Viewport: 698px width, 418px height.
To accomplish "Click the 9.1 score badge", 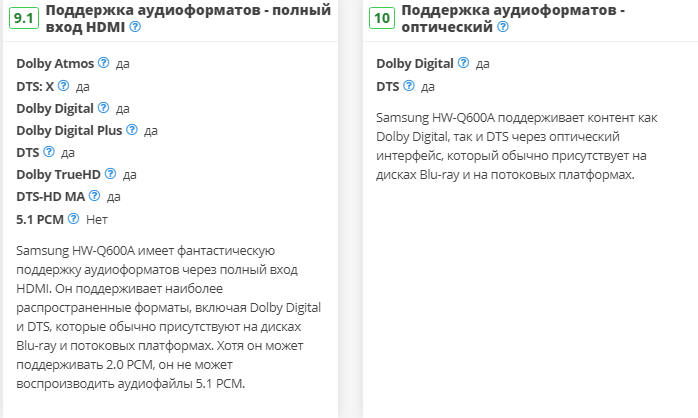I will [x=24, y=18].
